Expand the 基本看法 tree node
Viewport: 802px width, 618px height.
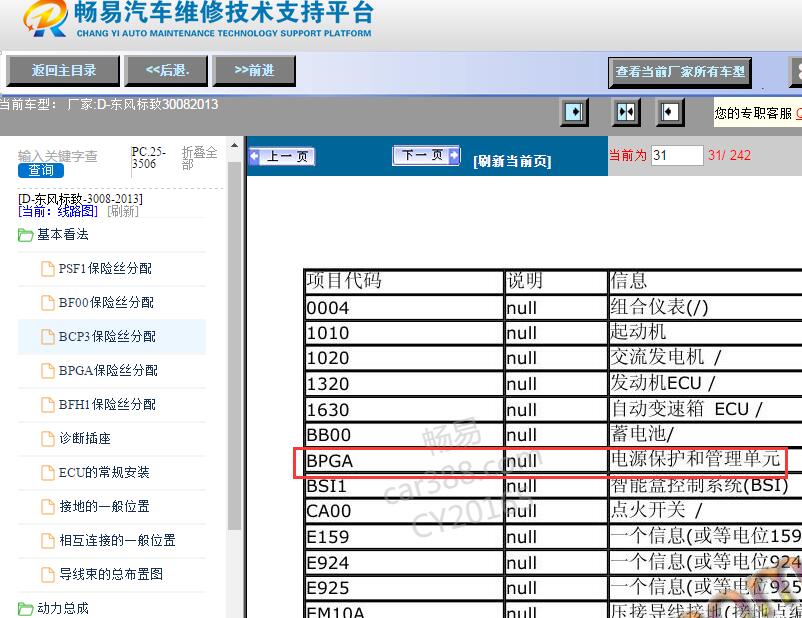pos(62,235)
